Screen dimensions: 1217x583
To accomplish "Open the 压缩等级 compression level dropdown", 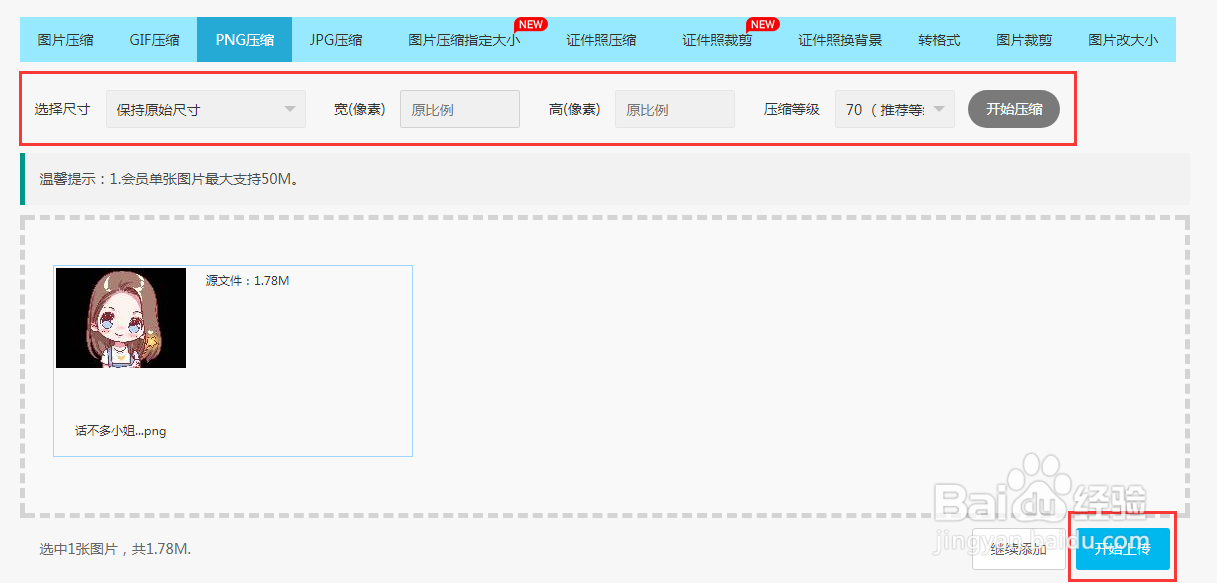I will coord(894,110).
